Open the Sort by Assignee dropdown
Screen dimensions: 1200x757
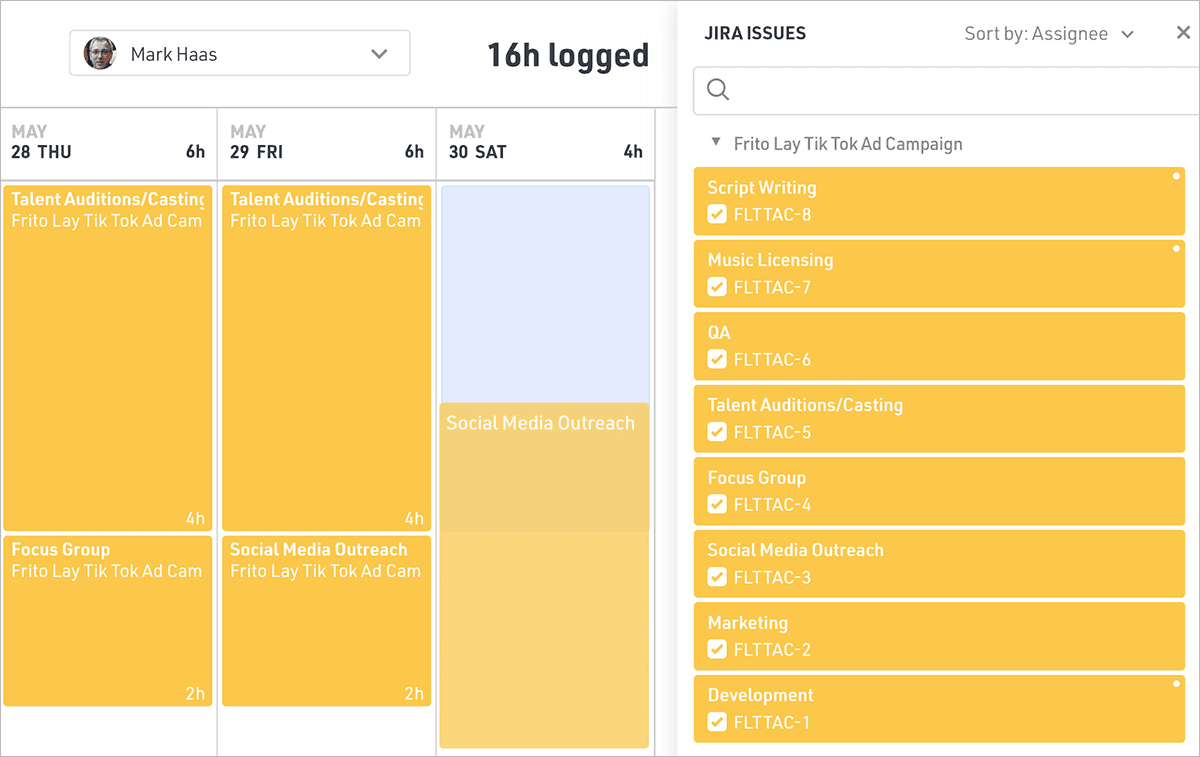1048,34
